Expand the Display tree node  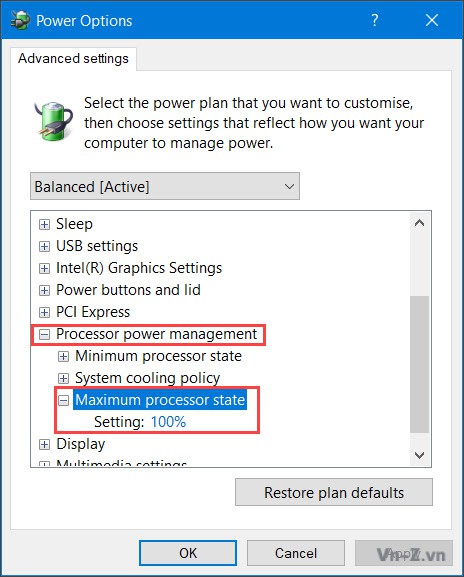pos(44,445)
